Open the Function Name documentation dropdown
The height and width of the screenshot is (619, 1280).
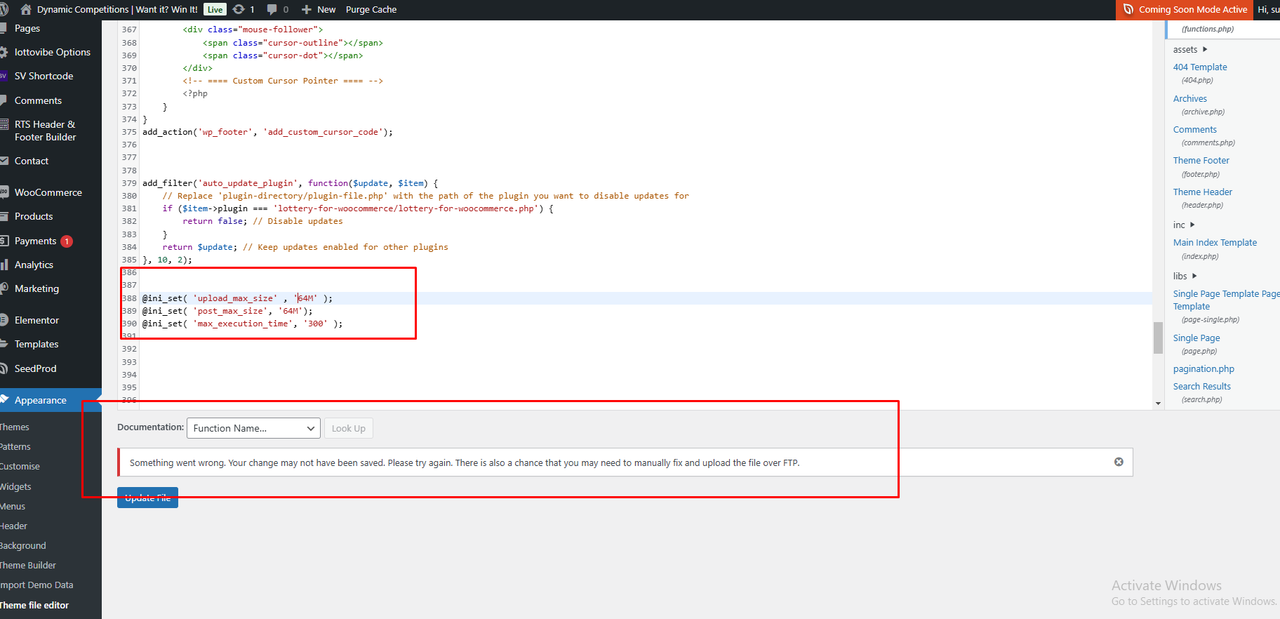[x=253, y=428]
